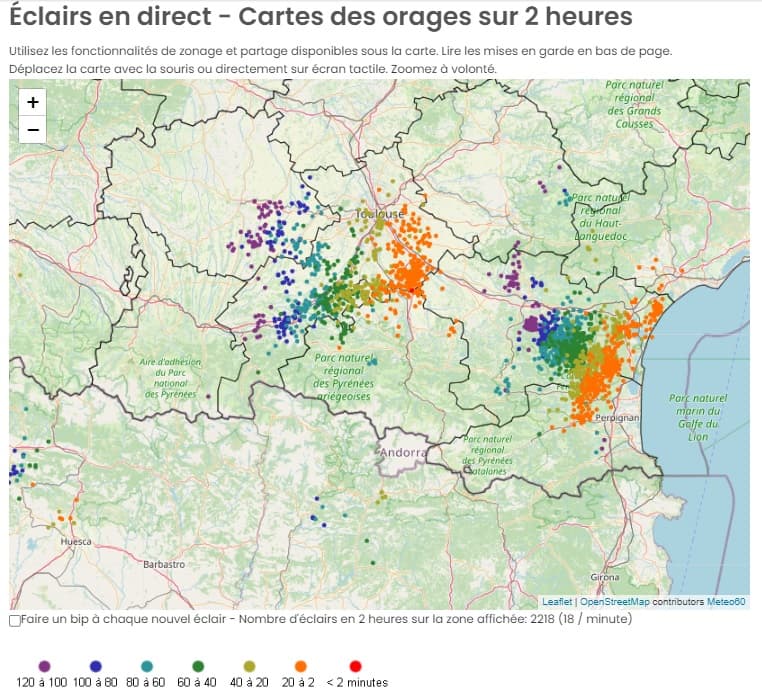Click the olive 40 à 20 legend dot
762x696 pixels.
[x=249, y=666]
